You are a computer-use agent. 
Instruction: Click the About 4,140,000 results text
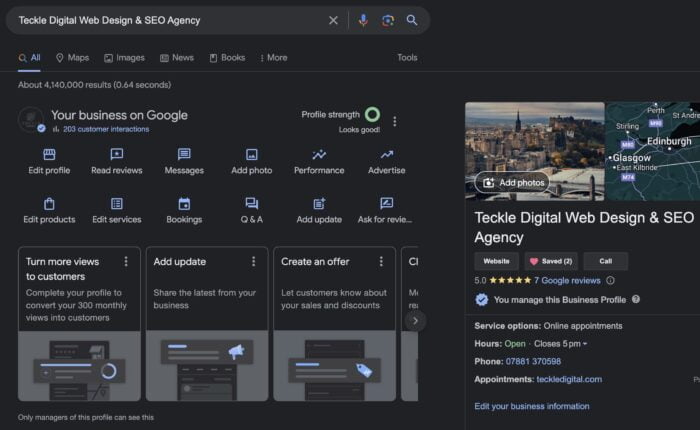(x=94, y=85)
